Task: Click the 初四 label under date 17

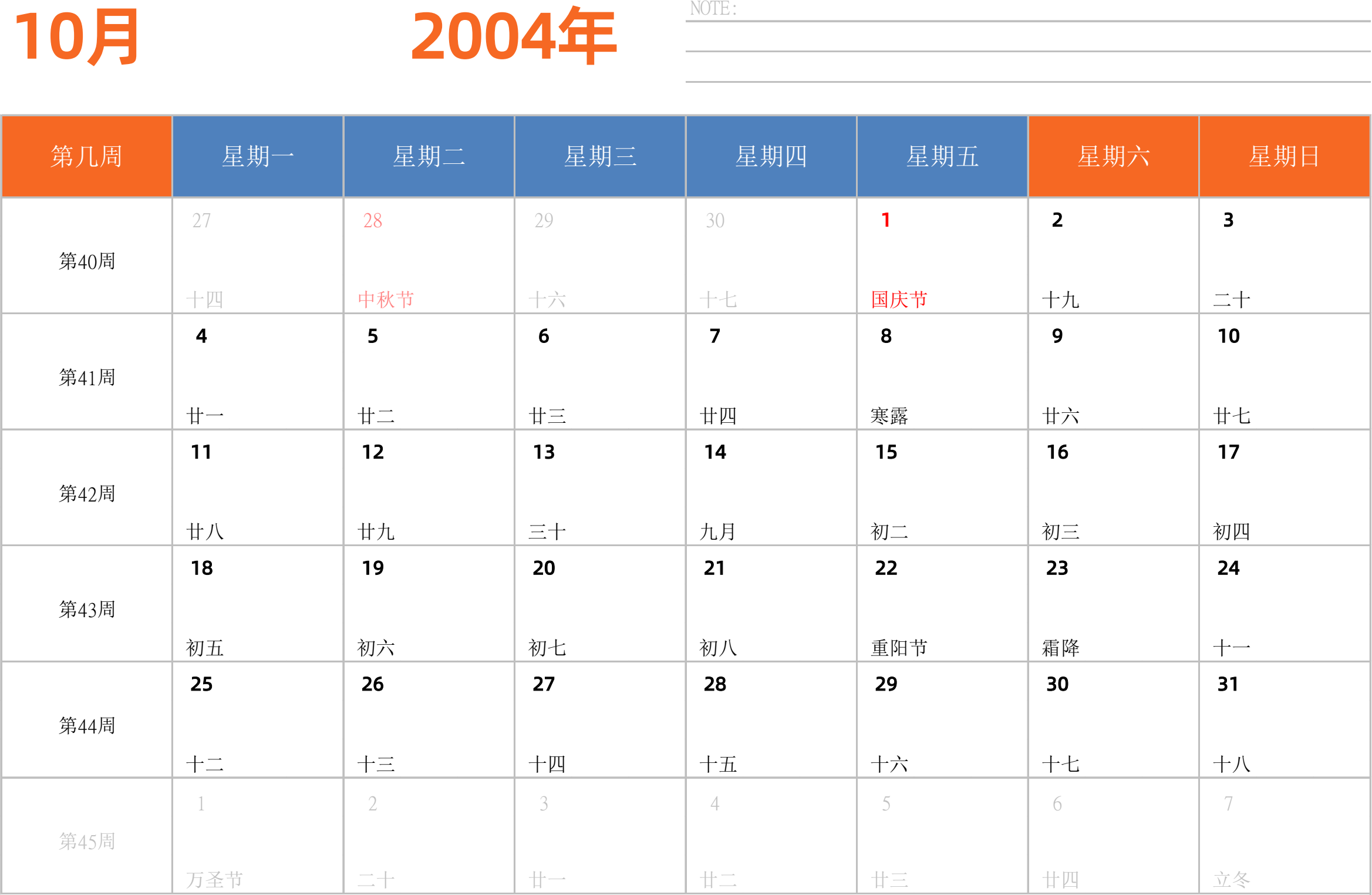Action: coord(1232,531)
